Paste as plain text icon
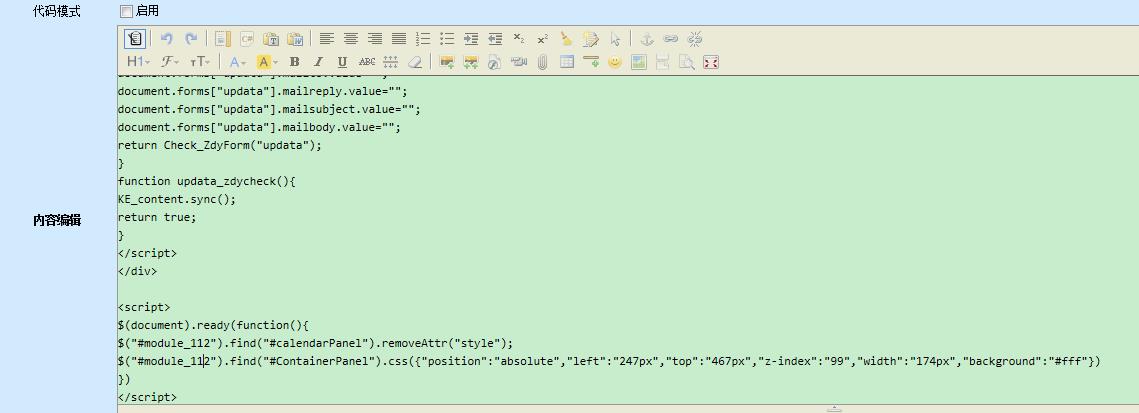Image resolution: width=1139 pixels, height=413 pixels. coord(271,39)
